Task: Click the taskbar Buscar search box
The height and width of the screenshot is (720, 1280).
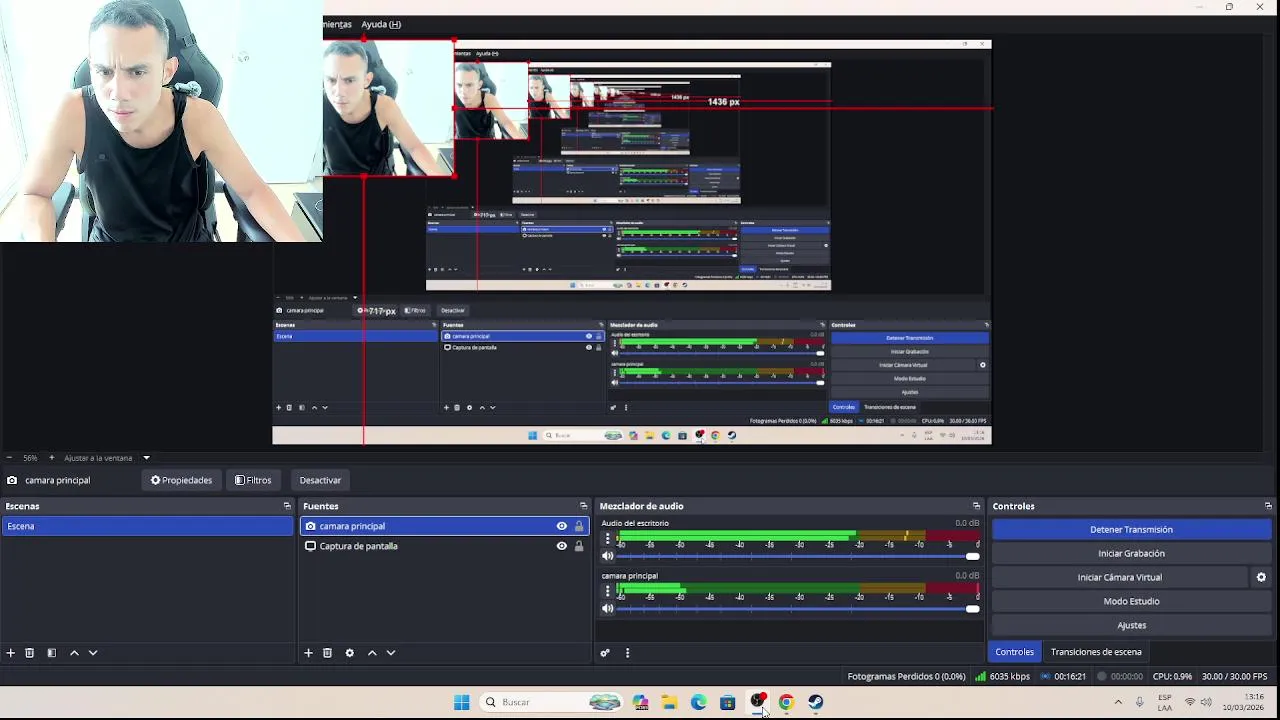Action: [550, 702]
